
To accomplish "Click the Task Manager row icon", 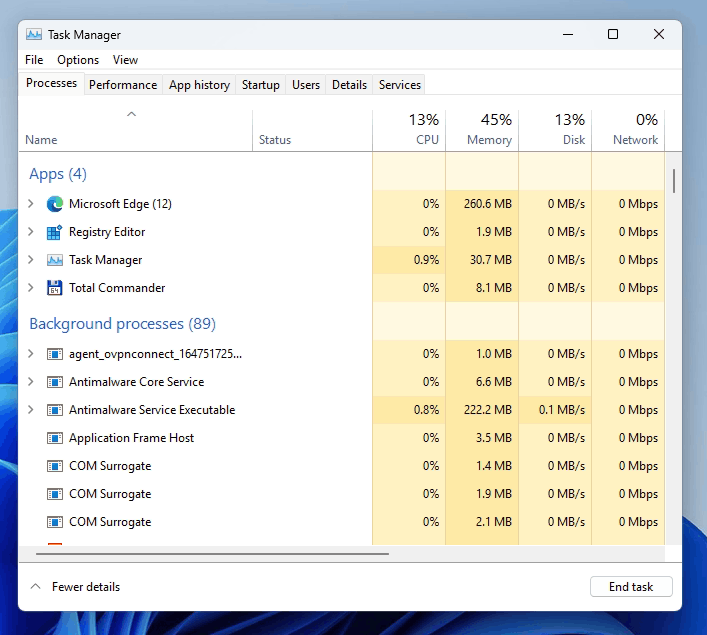I will 55,260.
